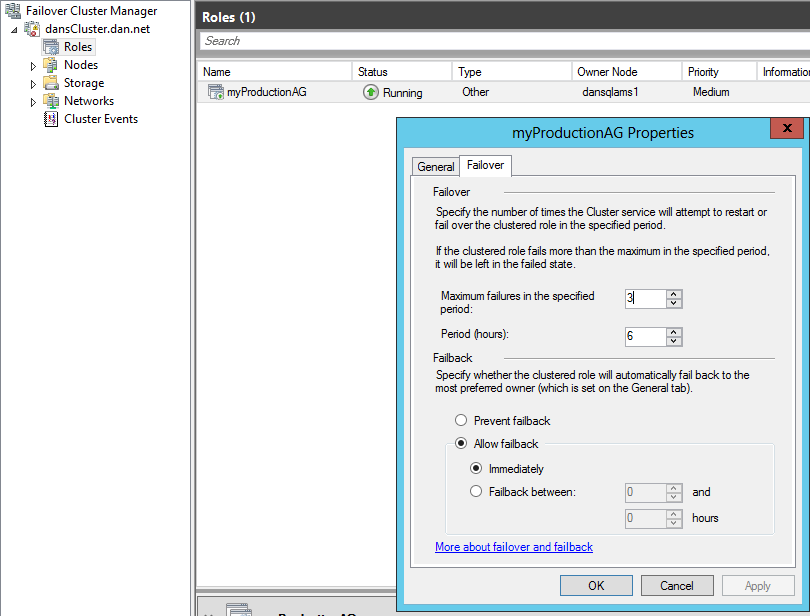Select the dansCluster.dan.net cluster icon
The image size is (810, 616).
point(32,29)
